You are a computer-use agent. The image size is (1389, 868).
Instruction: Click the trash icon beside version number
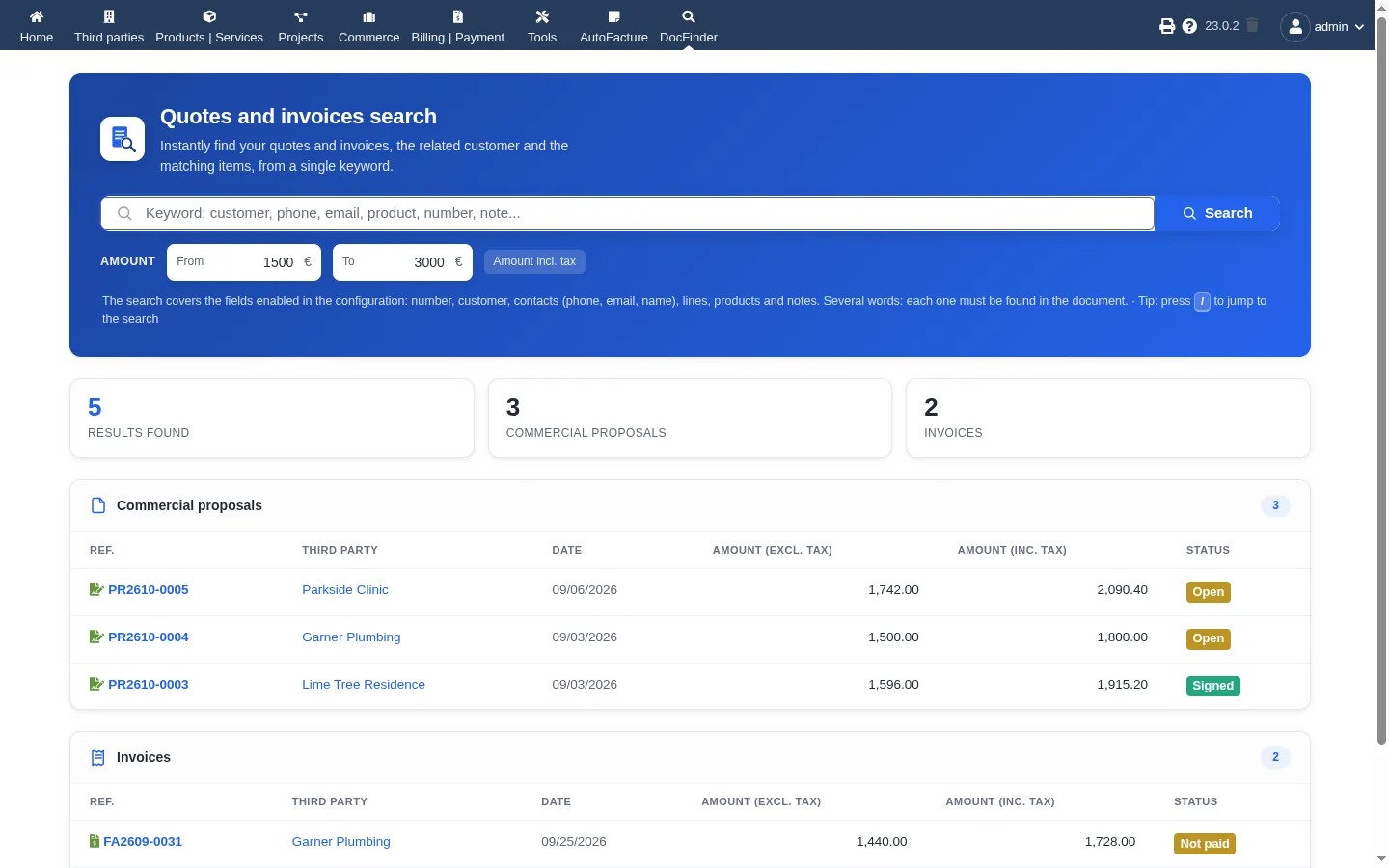1252,25
